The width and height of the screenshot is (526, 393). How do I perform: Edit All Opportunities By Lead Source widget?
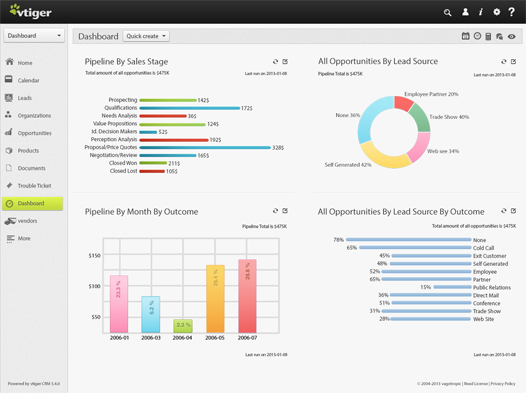tap(514, 61)
